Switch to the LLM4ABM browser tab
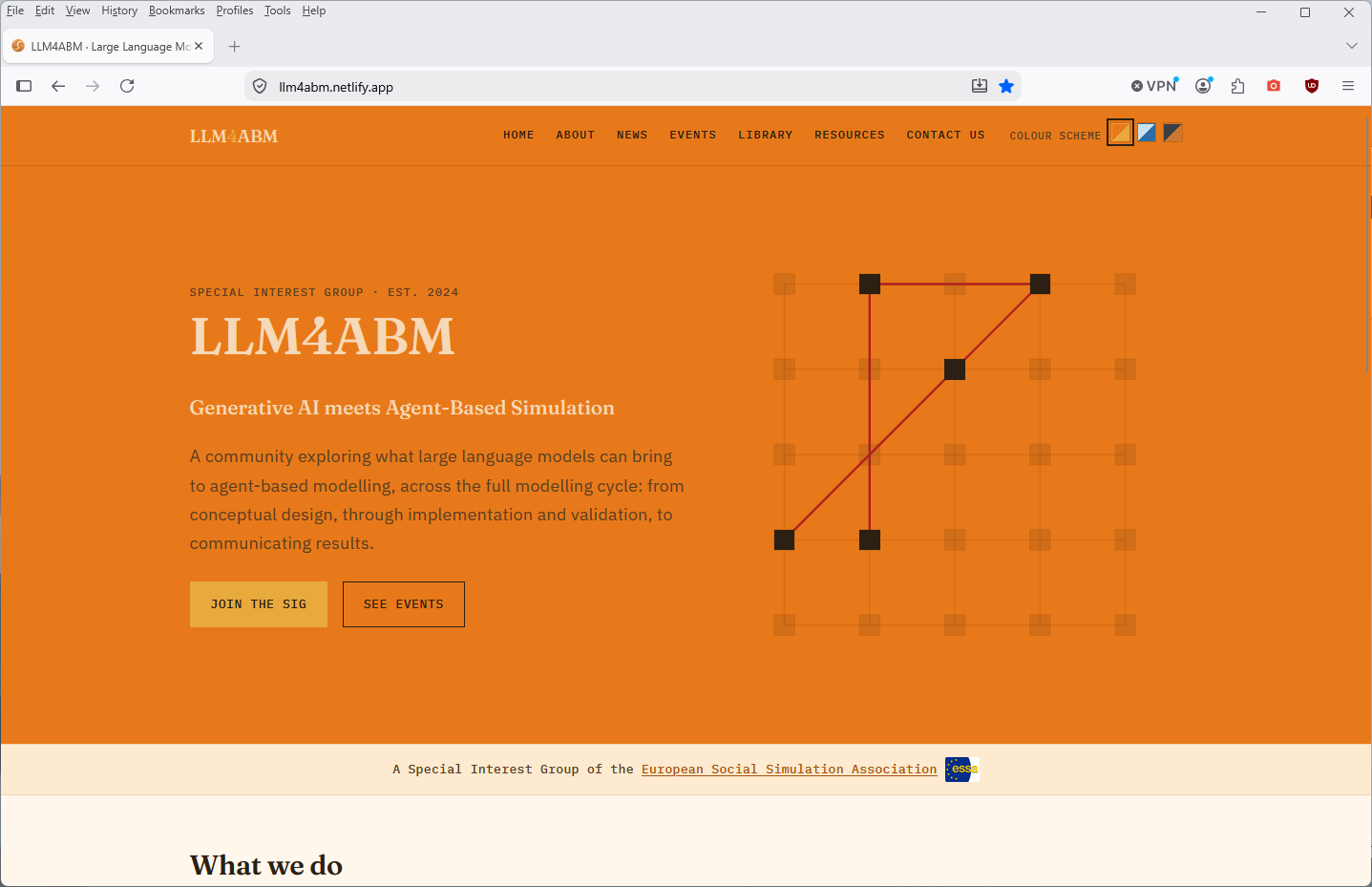Viewport: 1372px width, 887px height. click(x=108, y=46)
